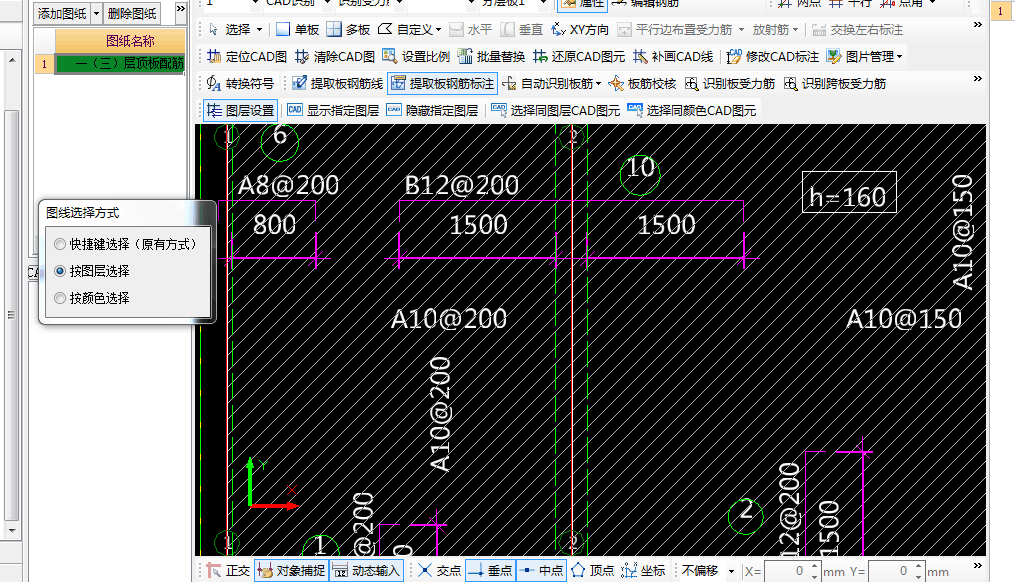Click 自动识别板筋 auto-recognize tool
This screenshot has width=1015, height=582.
548,84
